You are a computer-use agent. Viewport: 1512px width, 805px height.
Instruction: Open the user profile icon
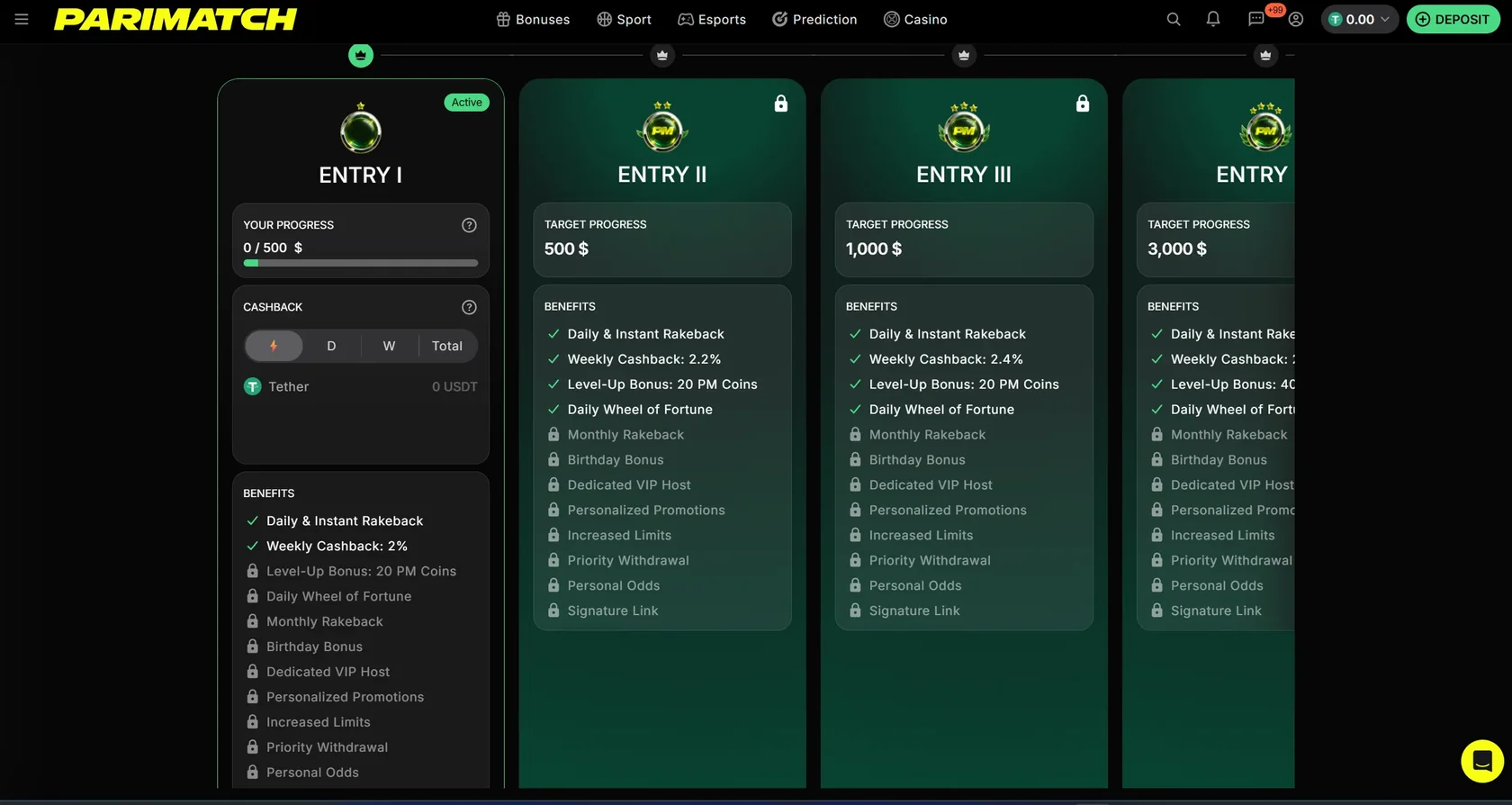[x=1296, y=19]
